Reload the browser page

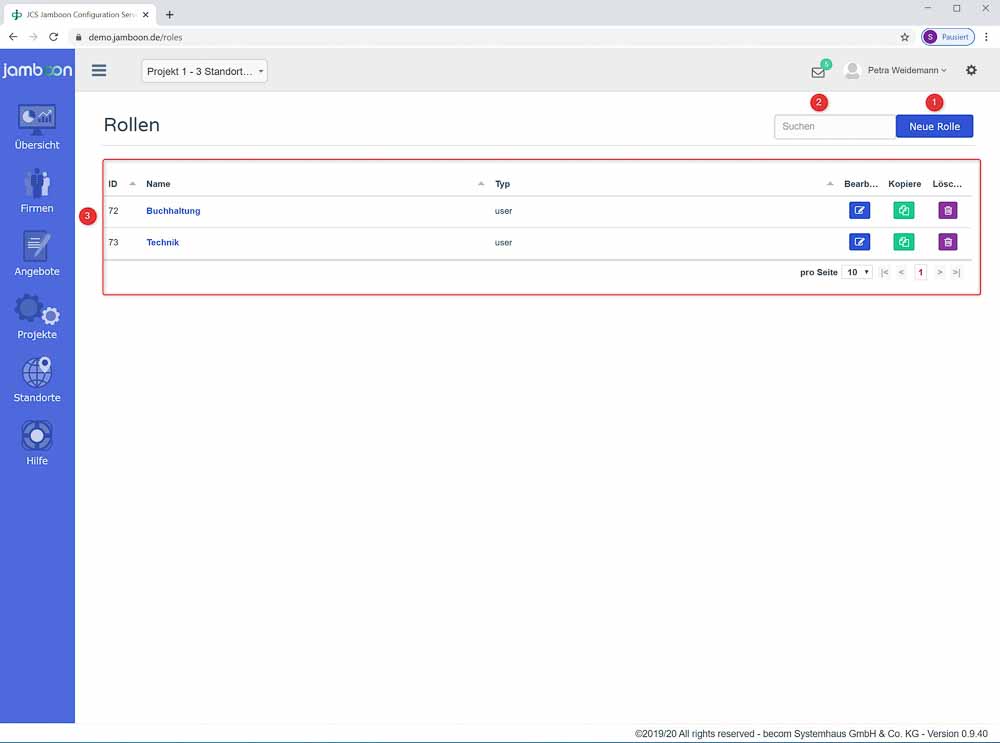coord(54,37)
